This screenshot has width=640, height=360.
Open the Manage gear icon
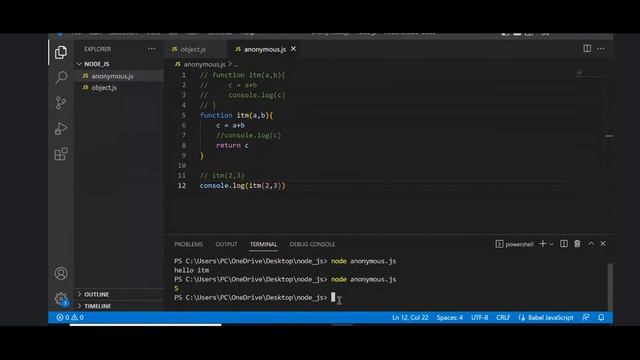click(x=61, y=298)
